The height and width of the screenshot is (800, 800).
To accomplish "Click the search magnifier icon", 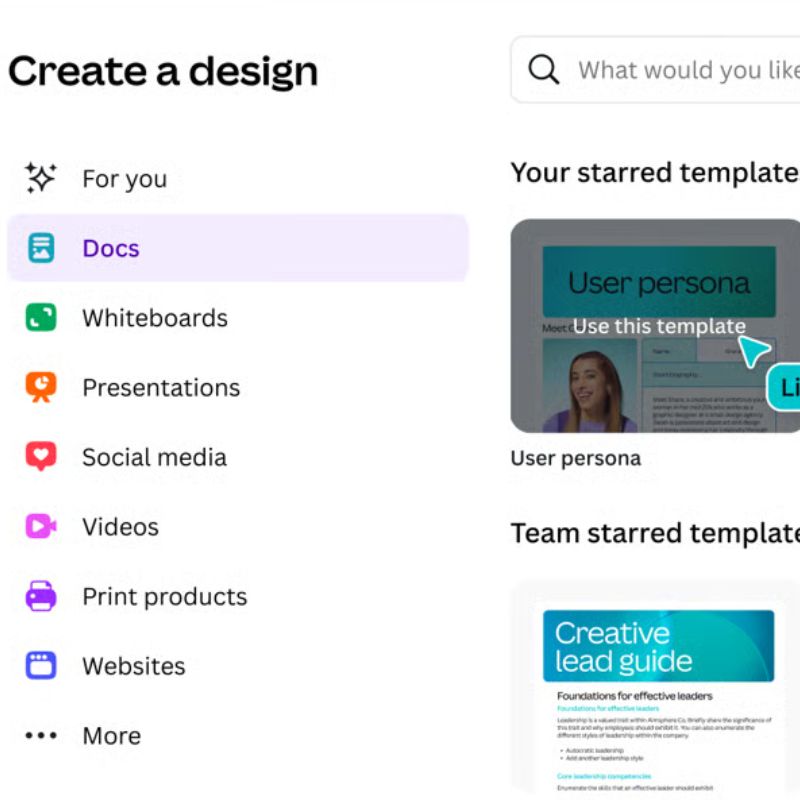I will [x=544, y=70].
